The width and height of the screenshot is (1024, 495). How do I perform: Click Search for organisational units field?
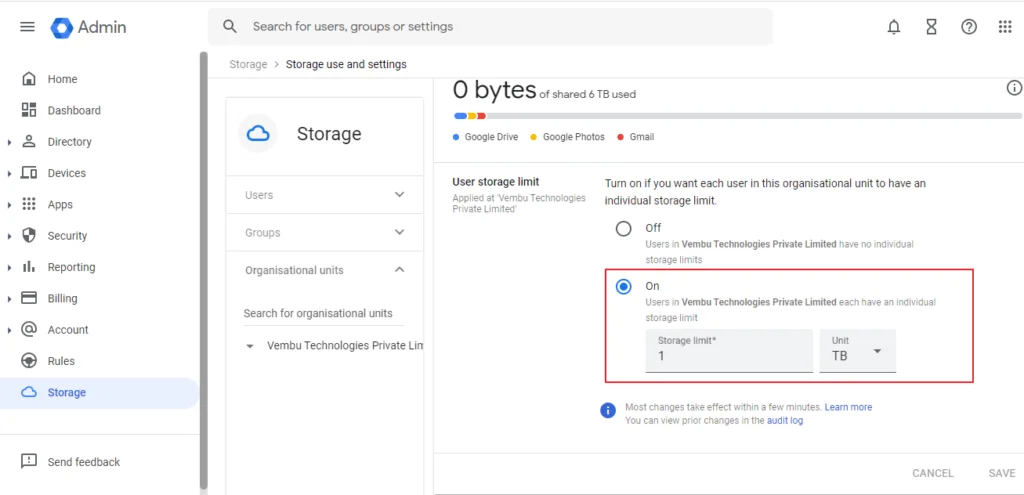click(x=323, y=313)
